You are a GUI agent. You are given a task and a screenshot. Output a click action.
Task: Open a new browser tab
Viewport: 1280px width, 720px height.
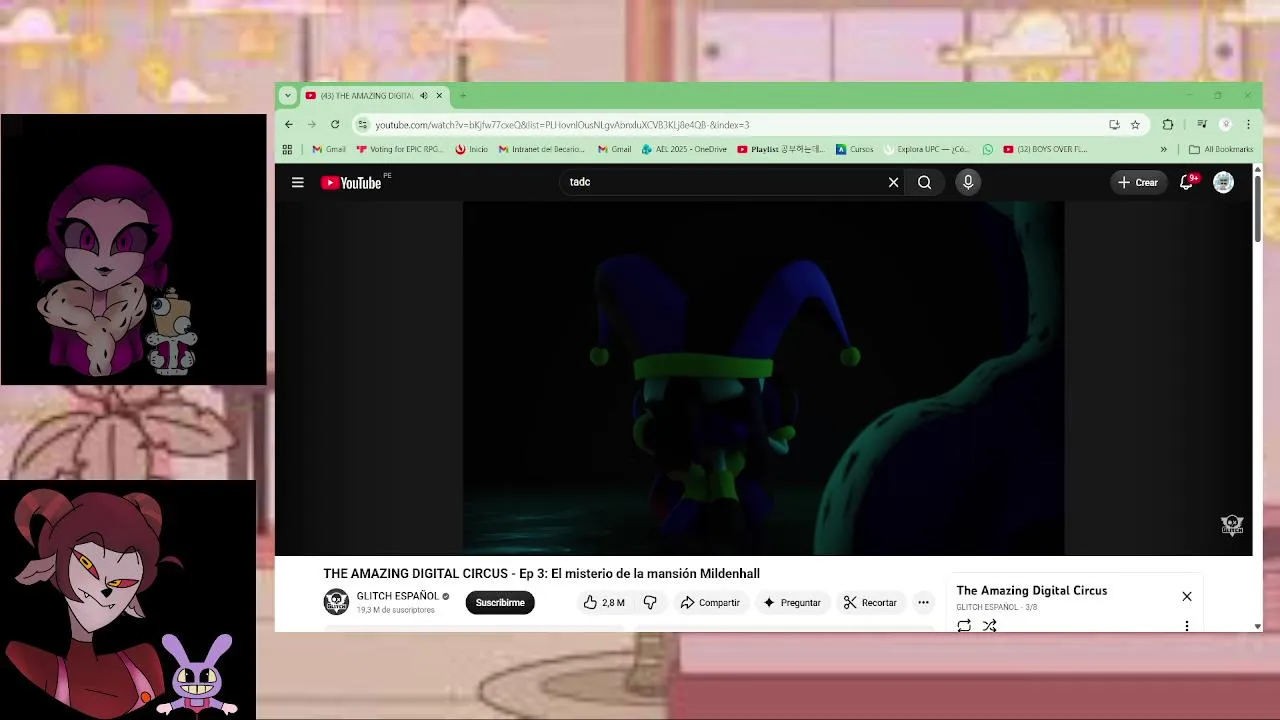click(x=463, y=96)
